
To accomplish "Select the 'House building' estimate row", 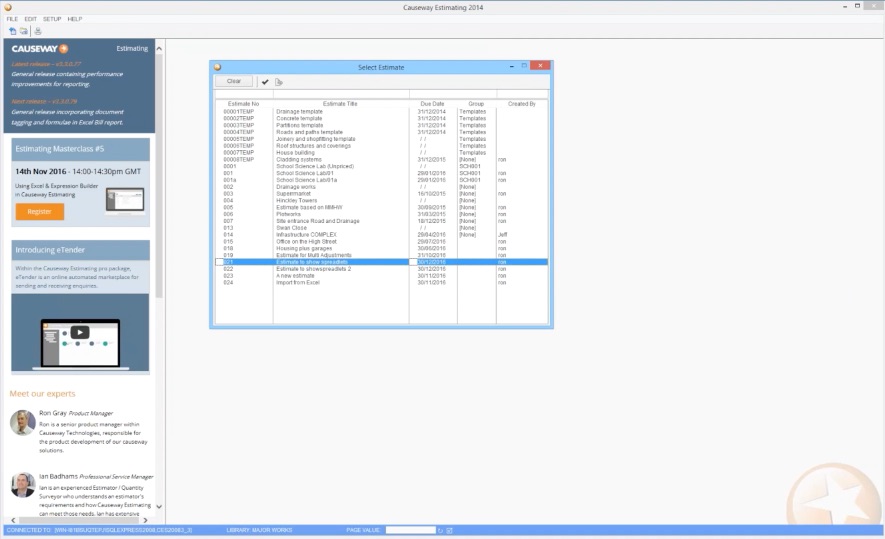I will (382, 153).
